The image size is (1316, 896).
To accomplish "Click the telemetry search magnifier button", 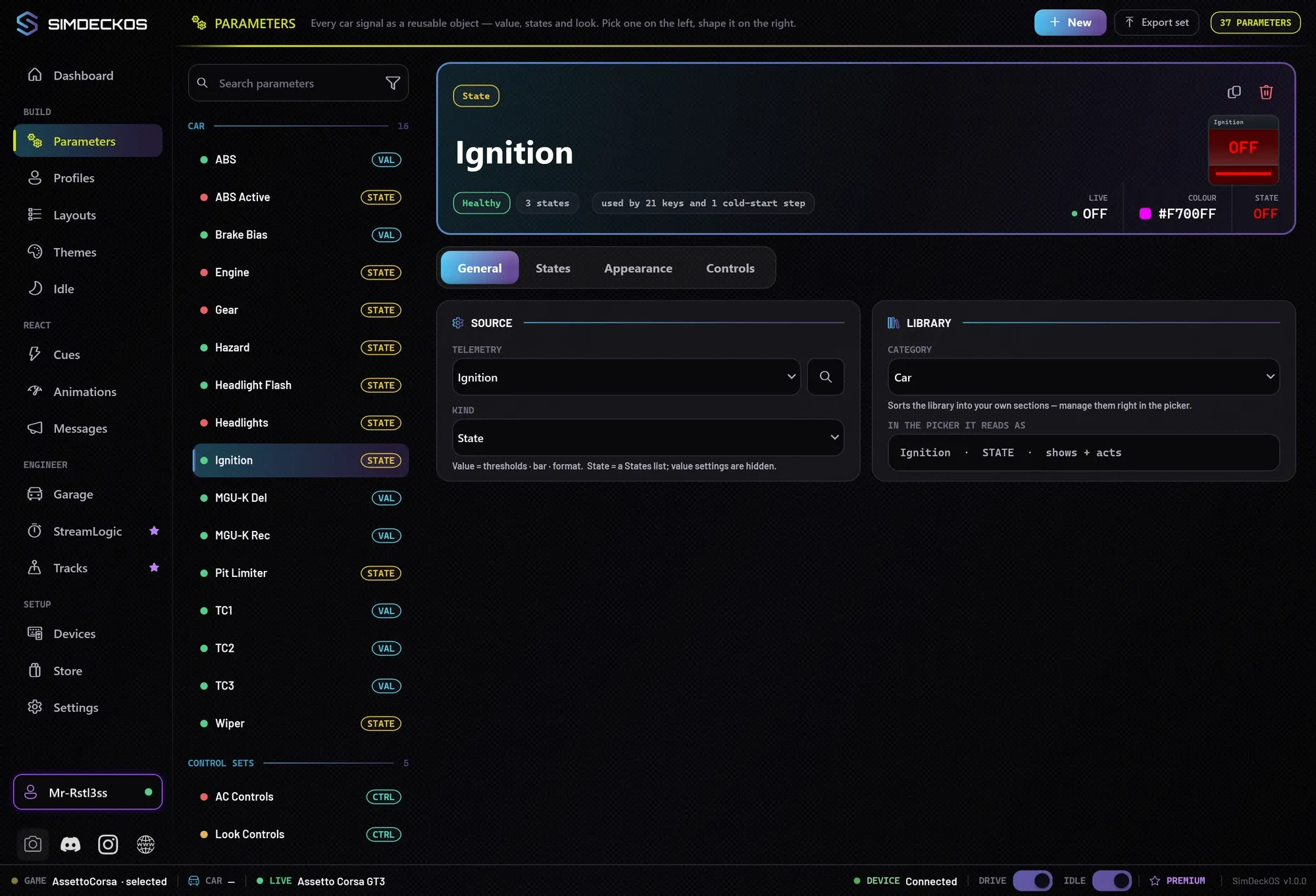I will 826,377.
